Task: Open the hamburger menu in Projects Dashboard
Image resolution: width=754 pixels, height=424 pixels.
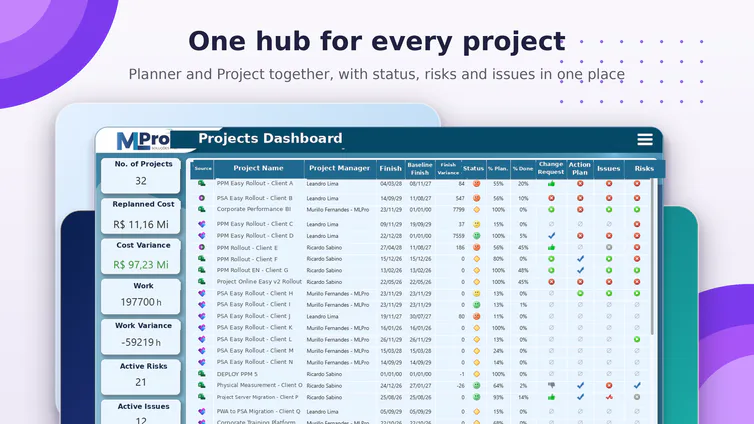Action: pos(645,139)
